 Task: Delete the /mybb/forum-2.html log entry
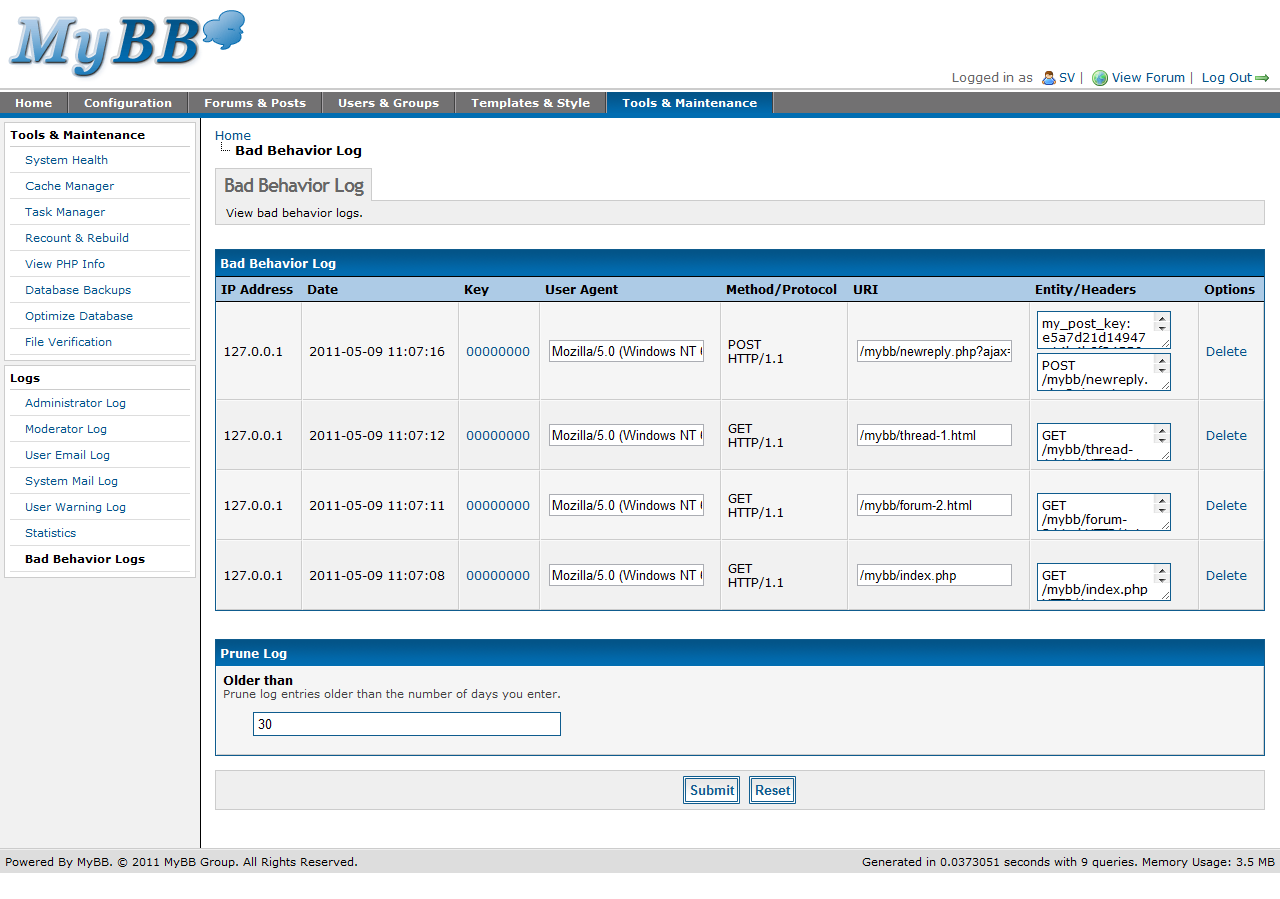pos(1226,505)
